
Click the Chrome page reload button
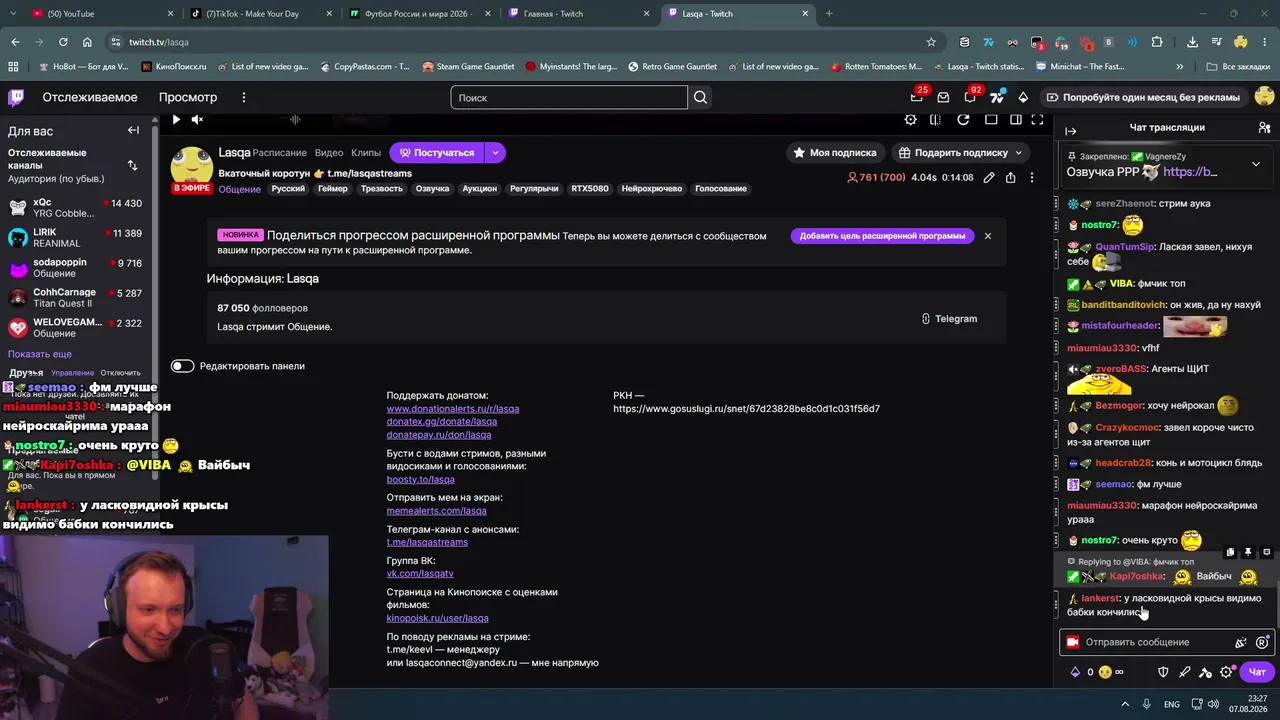coord(63,42)
